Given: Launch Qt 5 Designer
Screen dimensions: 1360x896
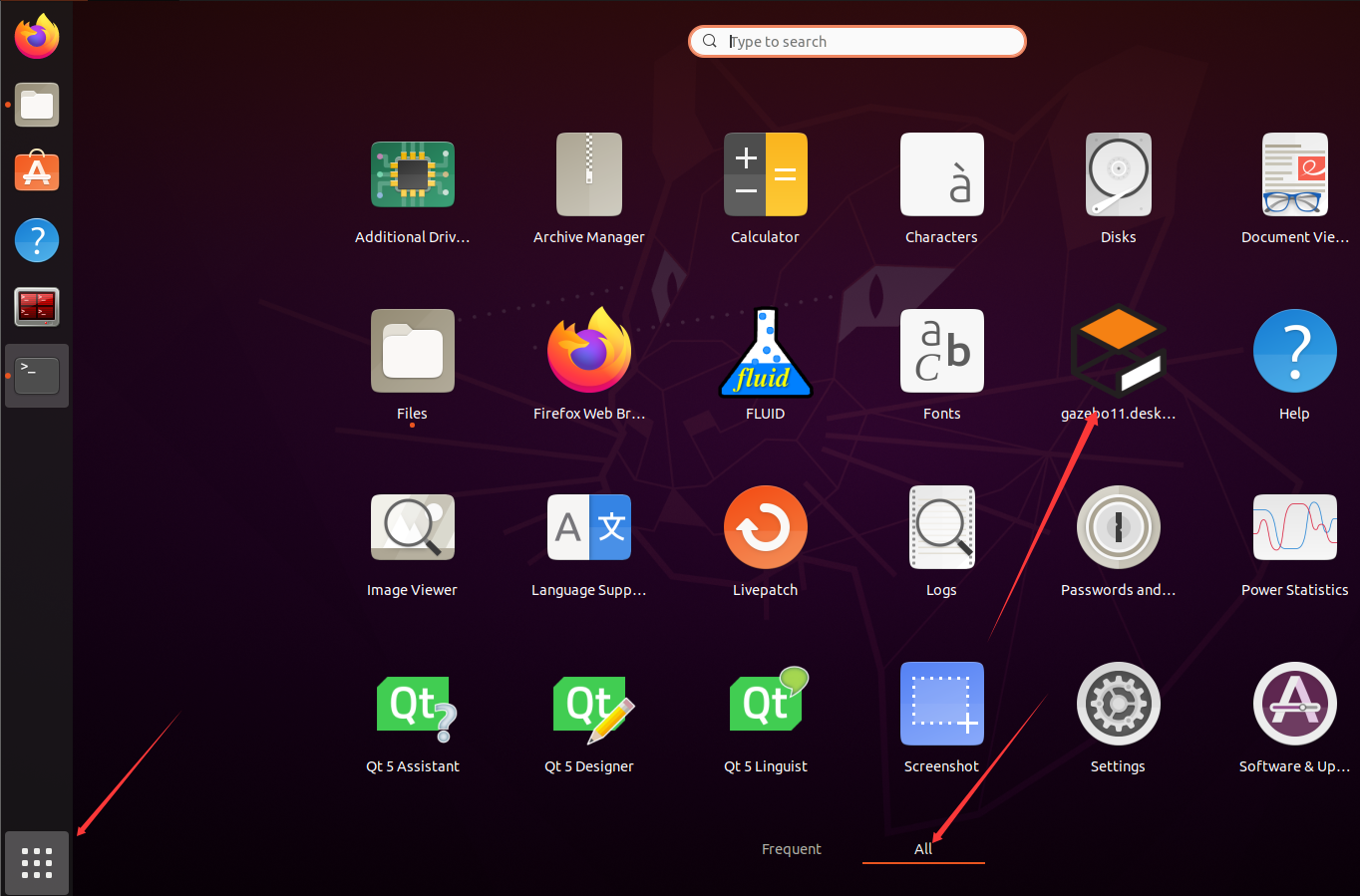Looking at the screenshot, I should [x=593, y=710].
